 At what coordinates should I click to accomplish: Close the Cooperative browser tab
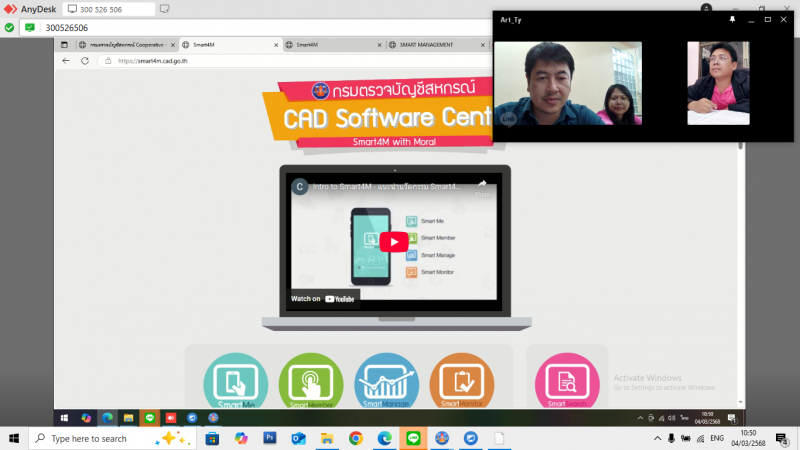pyautogui.click(x=172, y=45)
